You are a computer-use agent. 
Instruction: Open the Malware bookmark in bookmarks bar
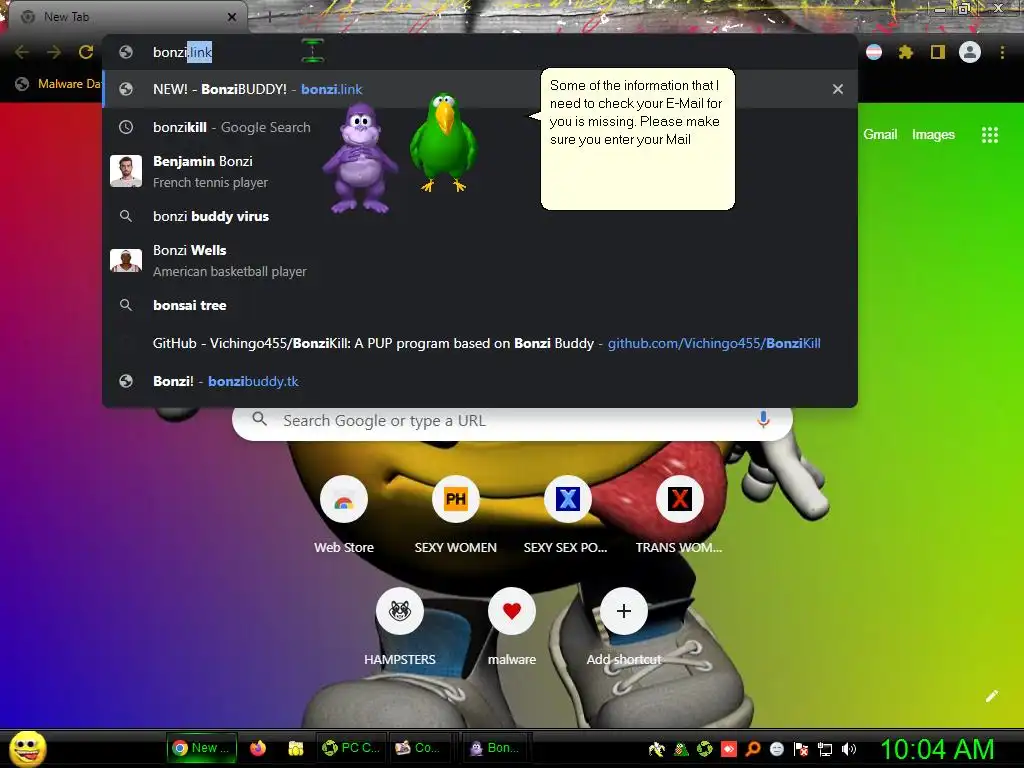(x=59, y=84)
